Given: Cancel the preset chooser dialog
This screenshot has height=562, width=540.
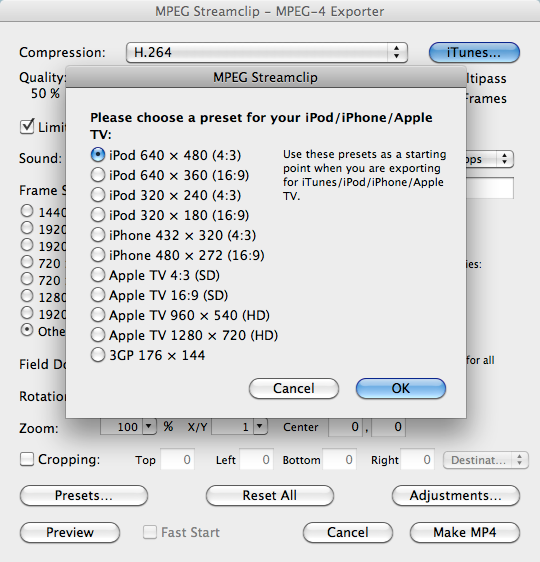Looking at the screenshot, I should click(294, 388).
